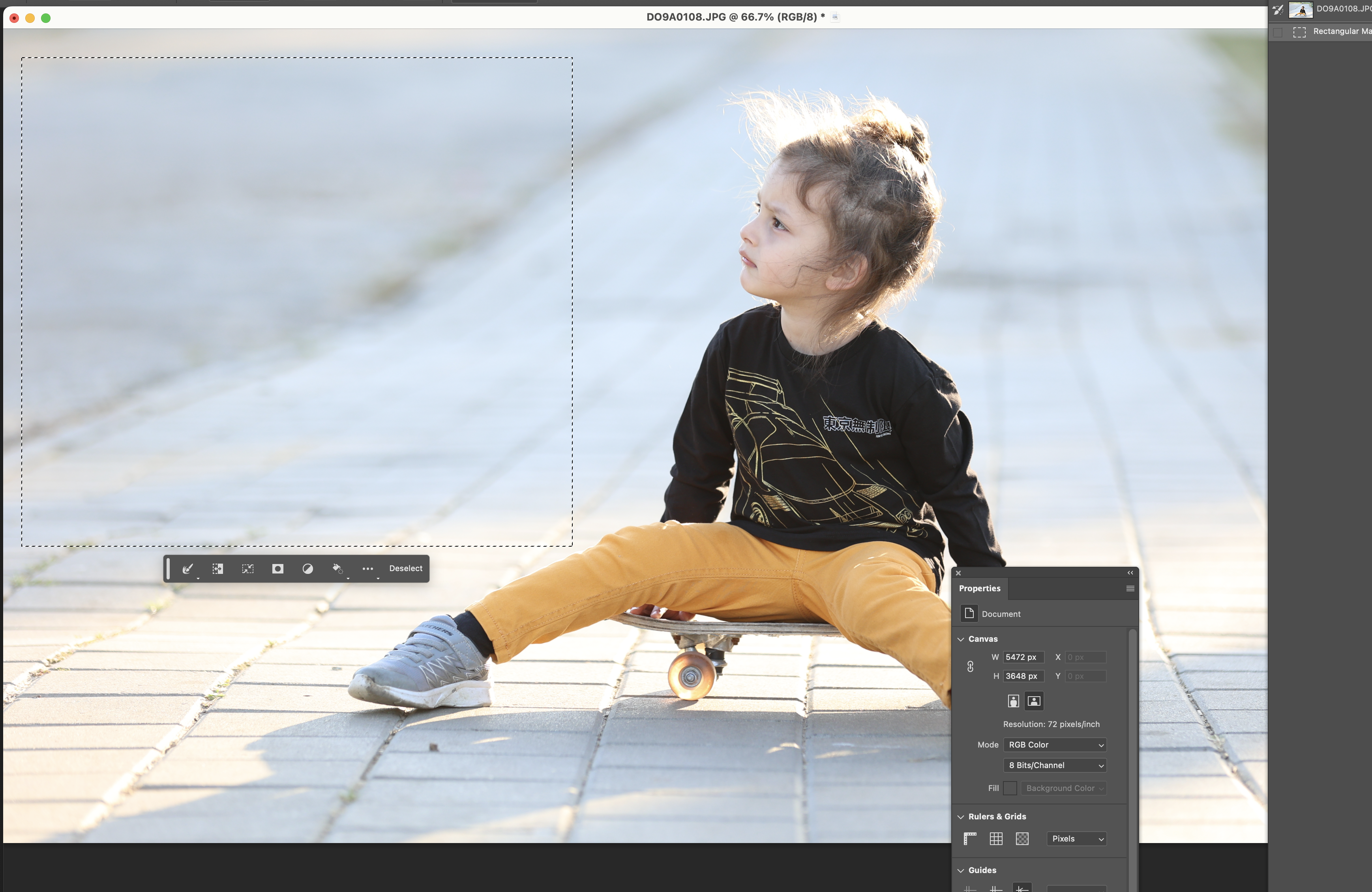
Task: Click canvas width input field
Action: pos(1023,657)
